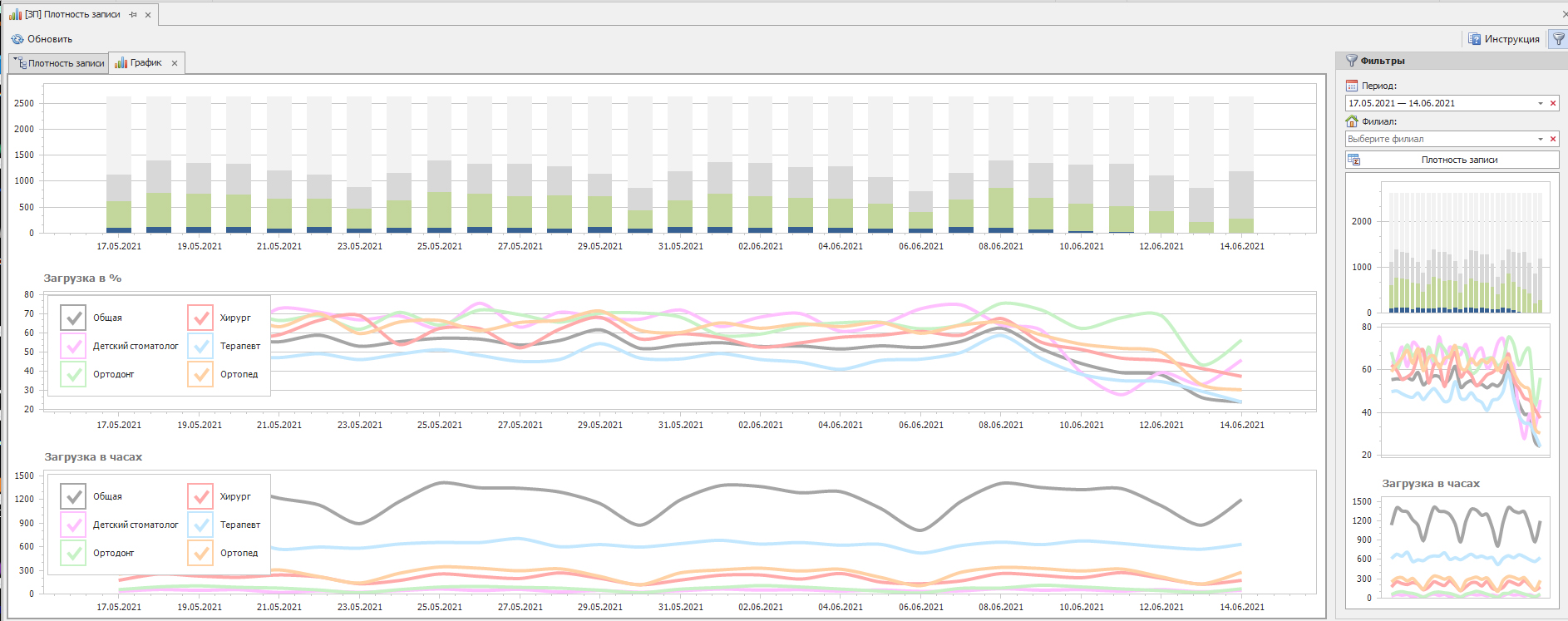
Task: Open the Филиал branch dropdown arrow
Action: click(1540, 139)
